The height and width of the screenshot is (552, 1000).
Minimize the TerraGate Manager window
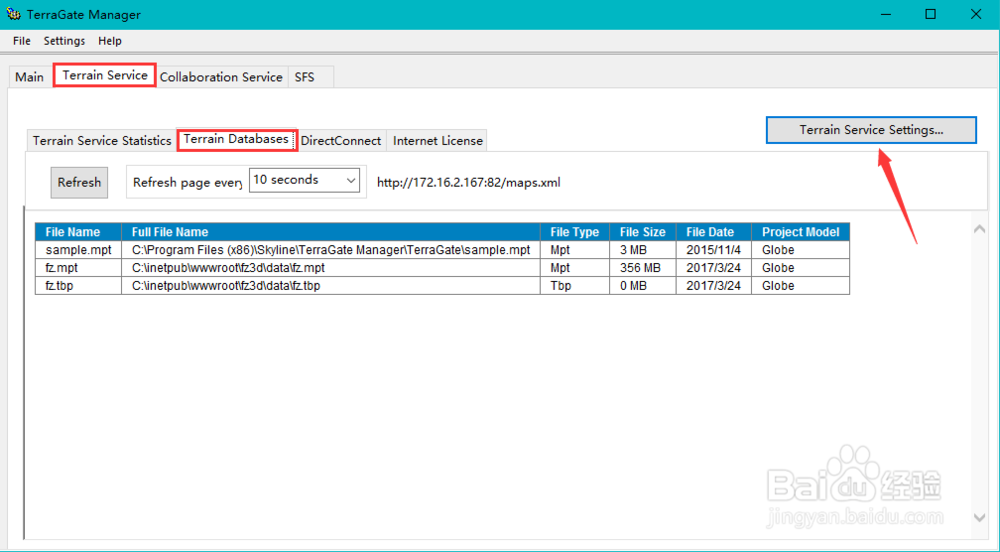tap(885, 14)
